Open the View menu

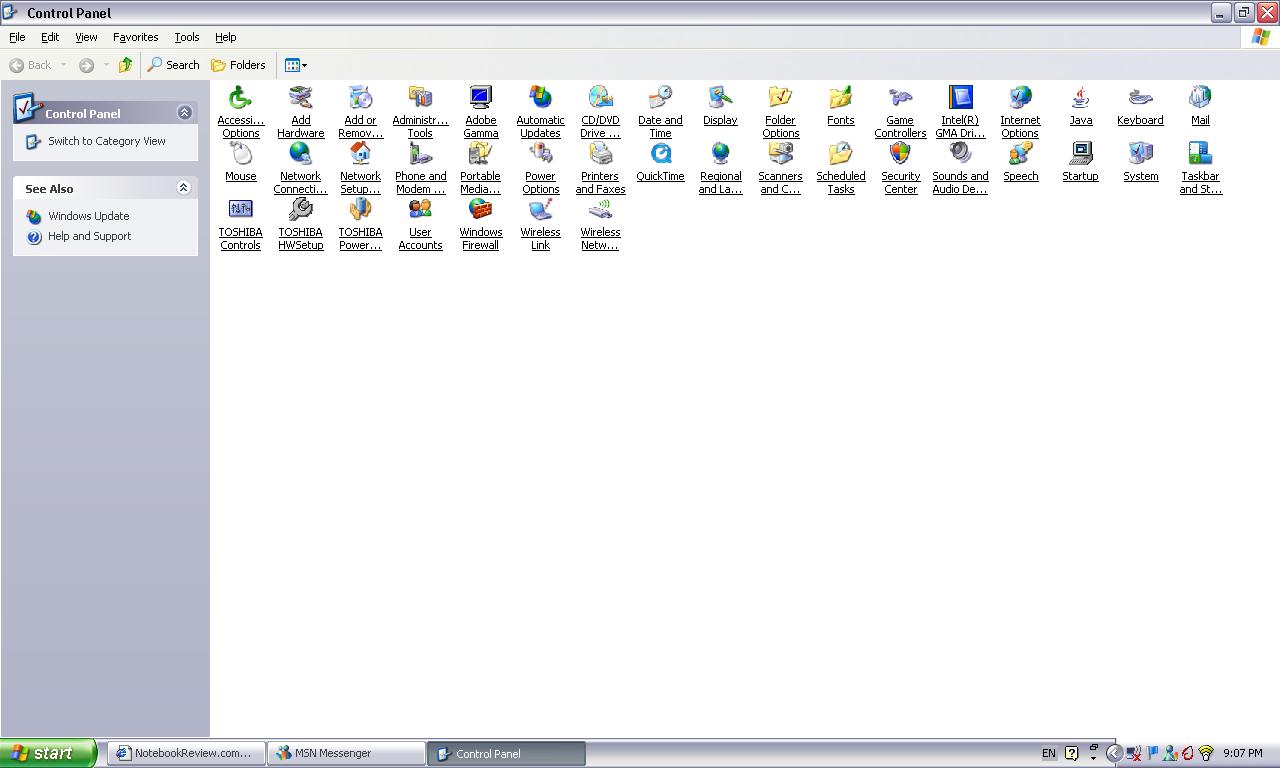86,37
